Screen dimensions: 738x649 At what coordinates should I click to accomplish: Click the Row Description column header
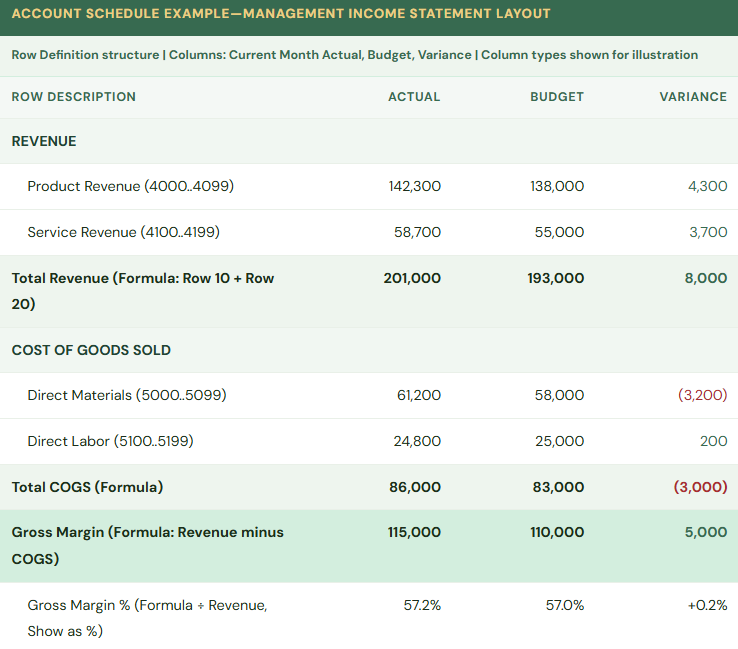(x=74, y=97)
